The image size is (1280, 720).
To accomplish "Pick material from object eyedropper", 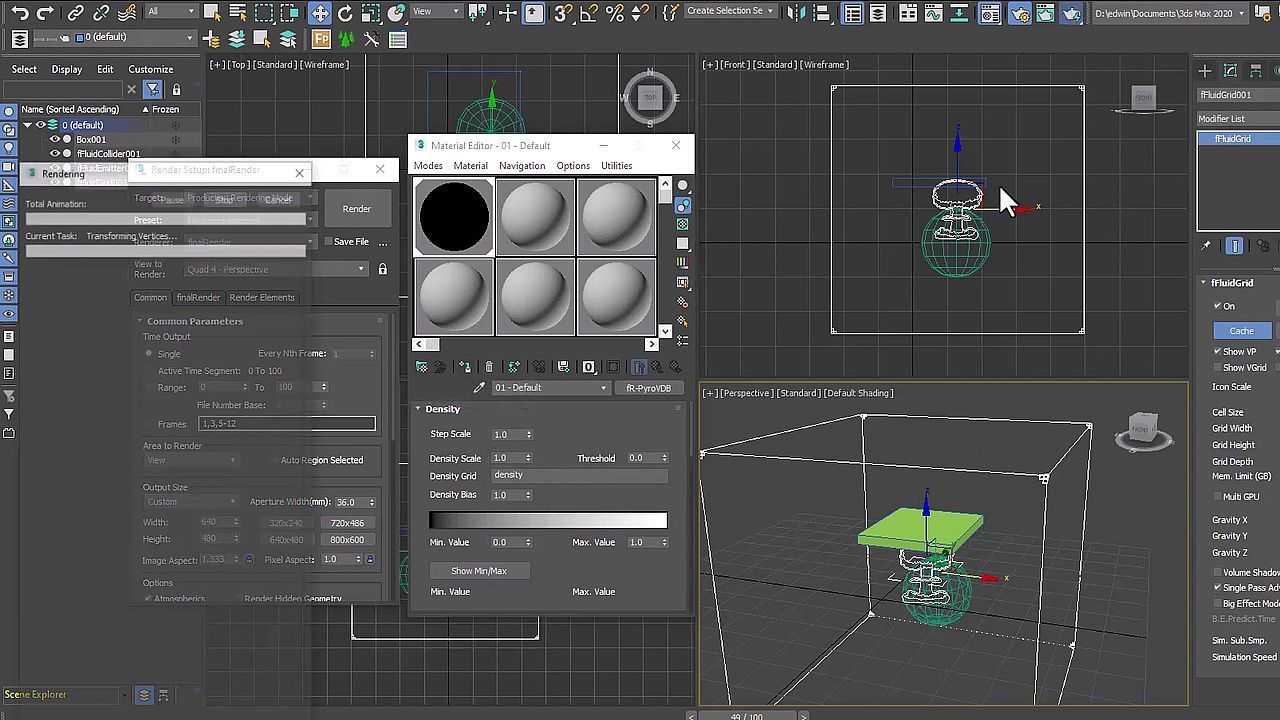I will (x=479, y=388).
